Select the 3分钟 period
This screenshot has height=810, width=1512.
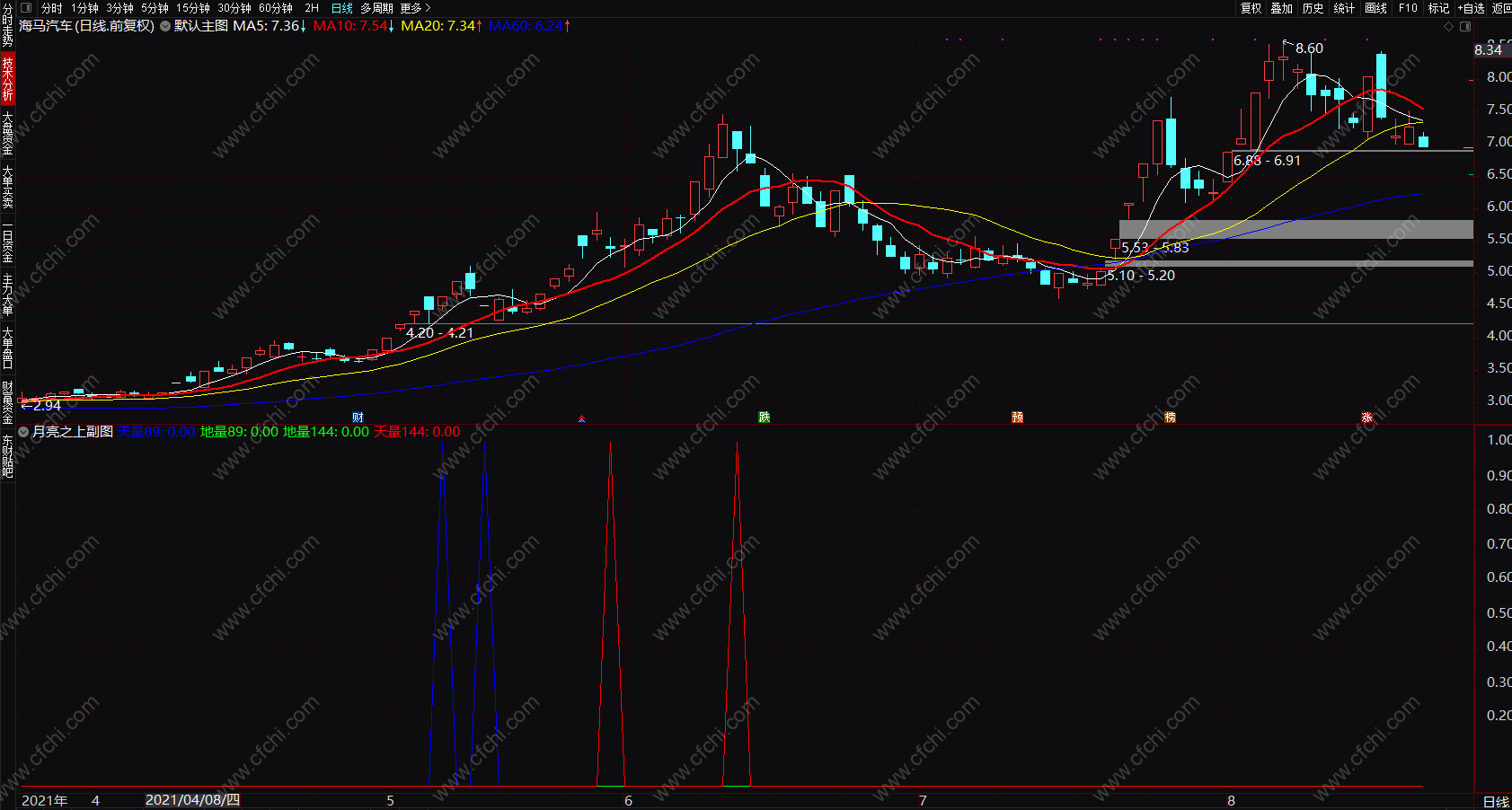(x=120, y=8)
